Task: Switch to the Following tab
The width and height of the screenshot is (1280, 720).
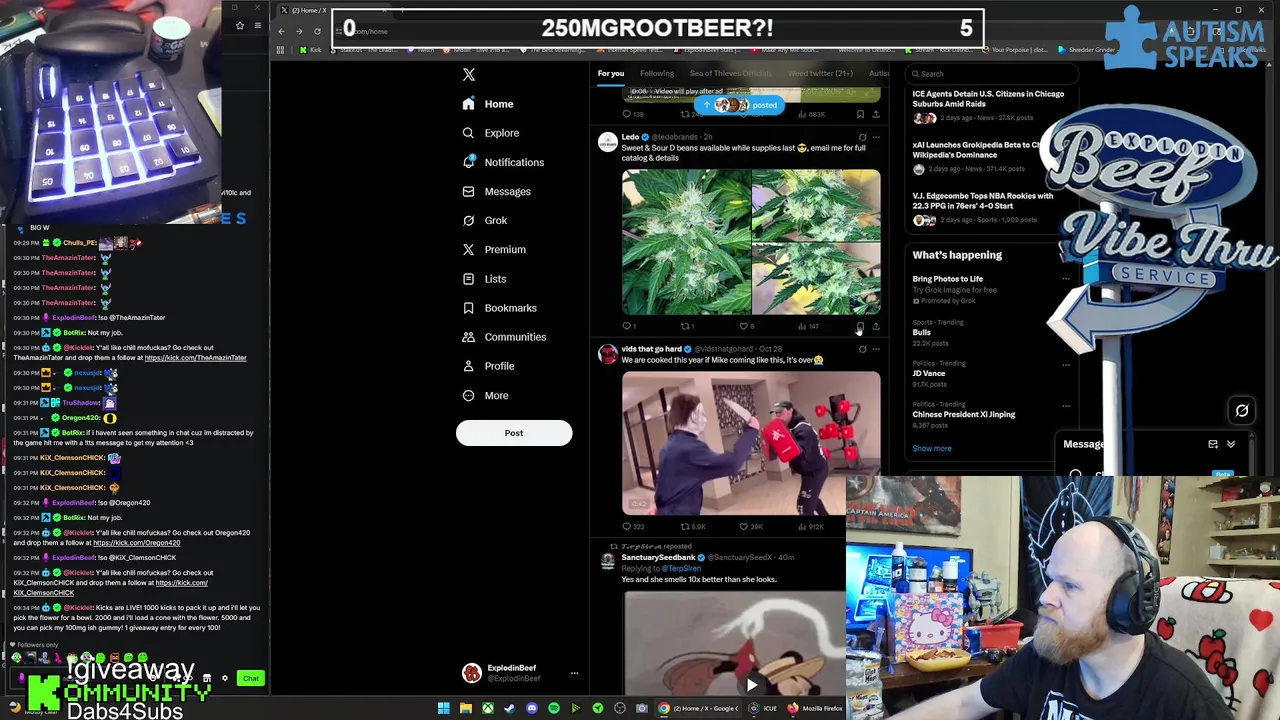Action: pos(657,73)
